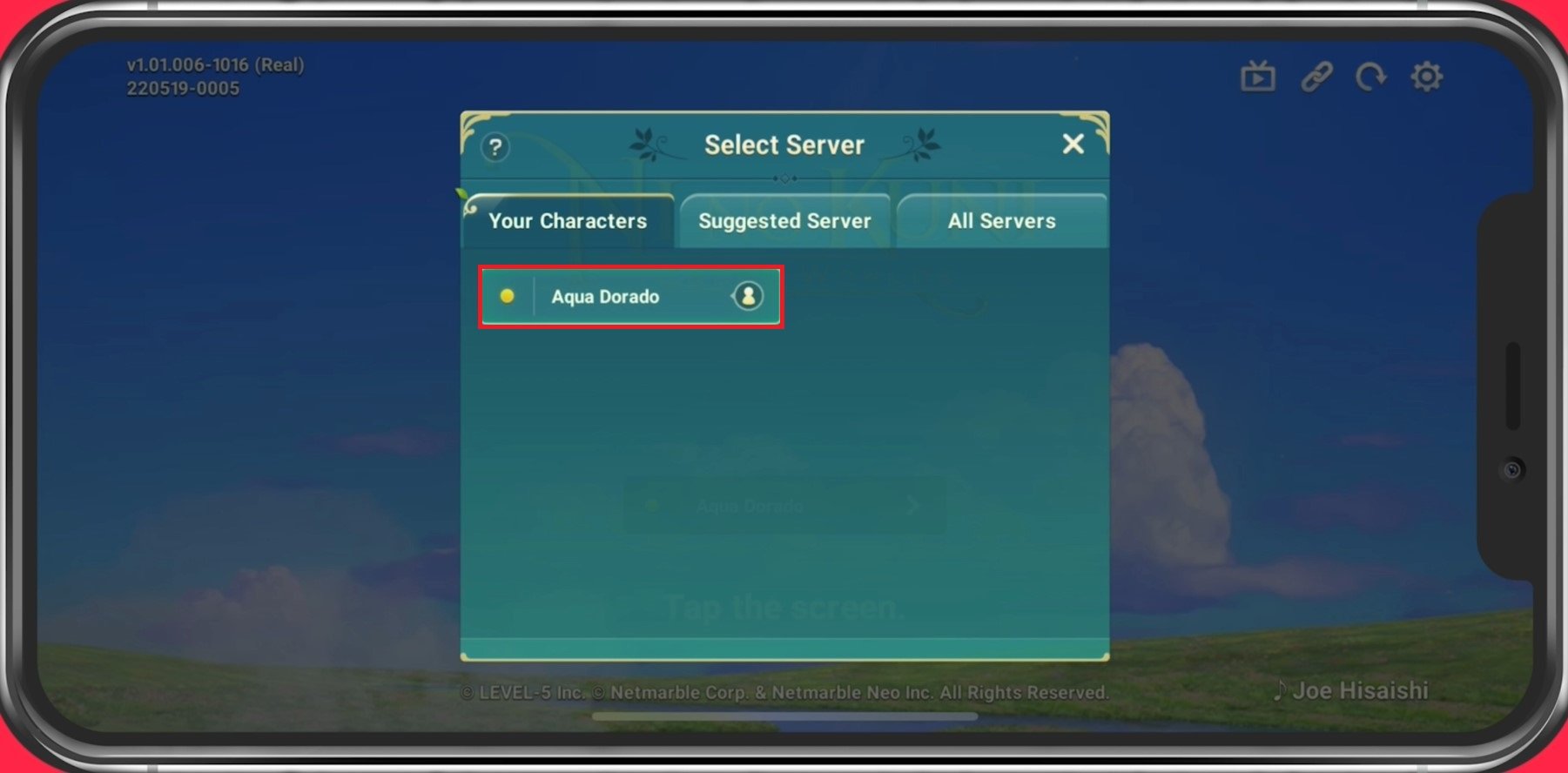Click the yellow status dot for Aqua Dorado
This screenshot has height=773, width=1568.
tap(507, 296)
